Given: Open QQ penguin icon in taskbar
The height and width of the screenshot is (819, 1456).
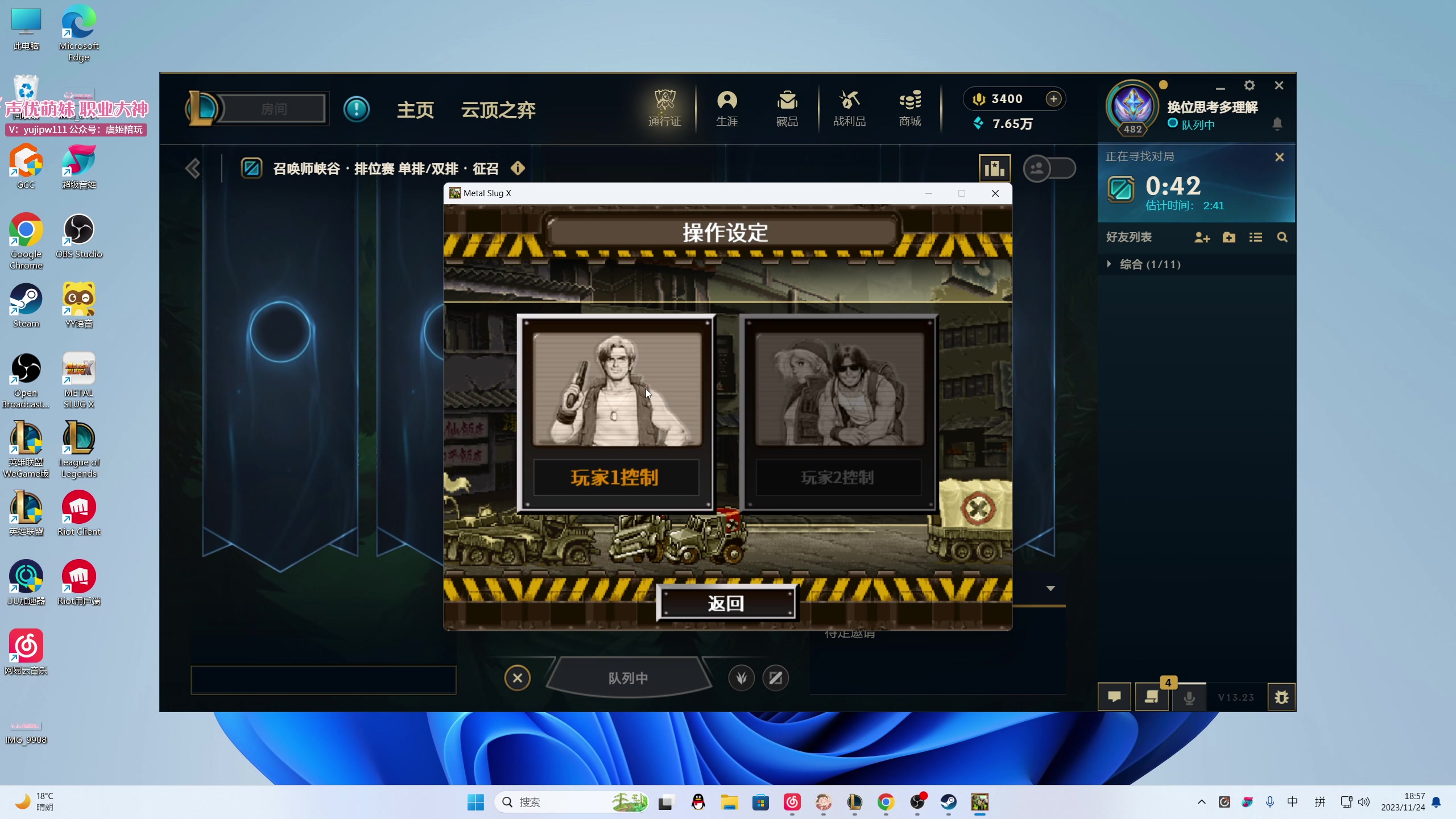Looking at the screenshot, I should click(x=698, y=802).
